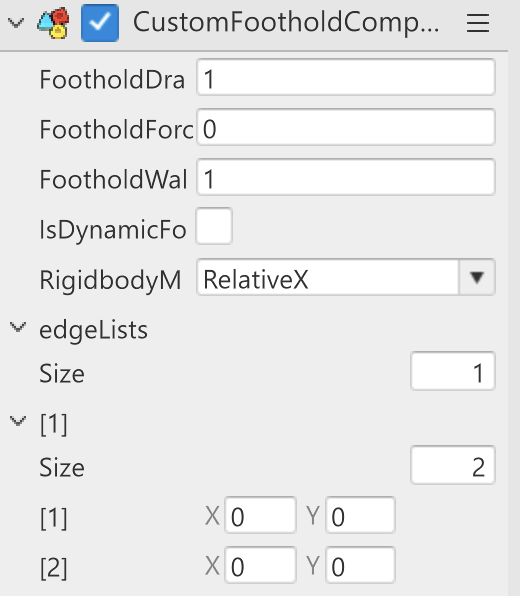Screen dimensions: 520x596
Task: Click the FootholdWalkSpeedFactor value field
Action: coord(346,177)
